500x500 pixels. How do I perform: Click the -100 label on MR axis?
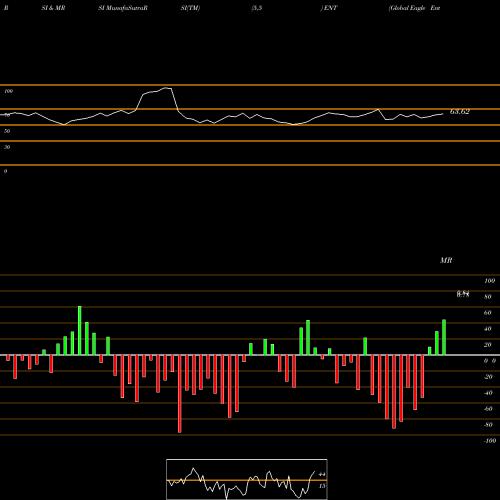coord(489,441)
